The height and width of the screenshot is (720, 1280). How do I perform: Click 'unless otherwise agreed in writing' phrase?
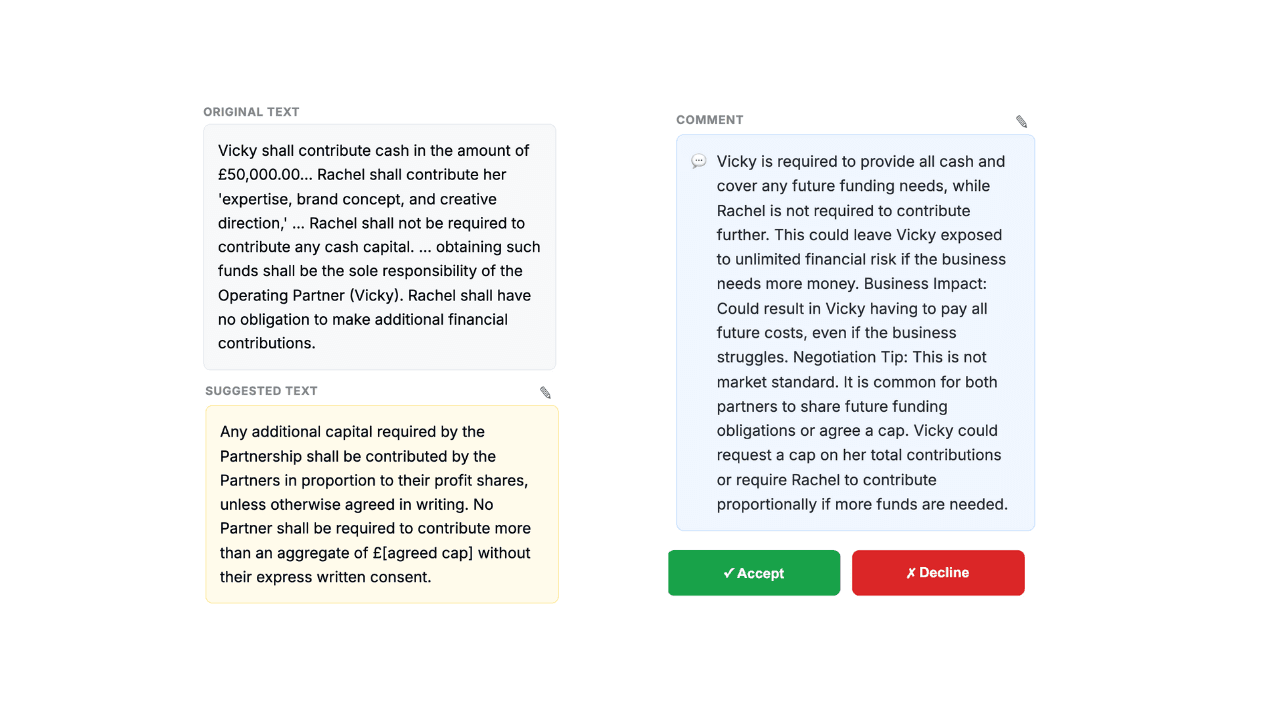click(344, 504)
